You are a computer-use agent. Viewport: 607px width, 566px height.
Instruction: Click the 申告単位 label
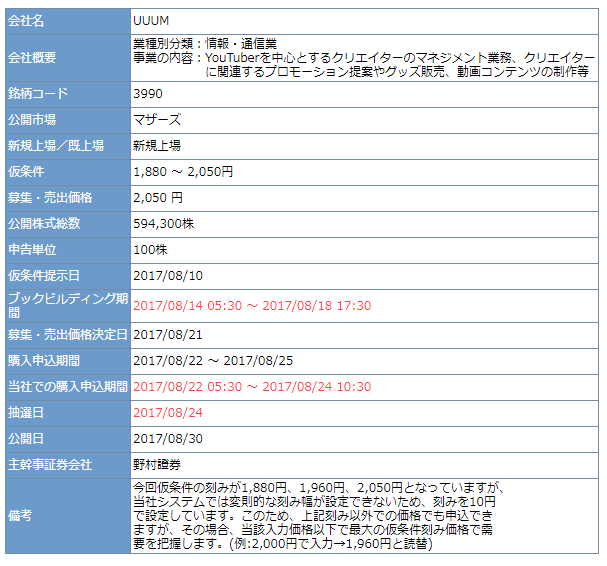(x=32, y=250)
